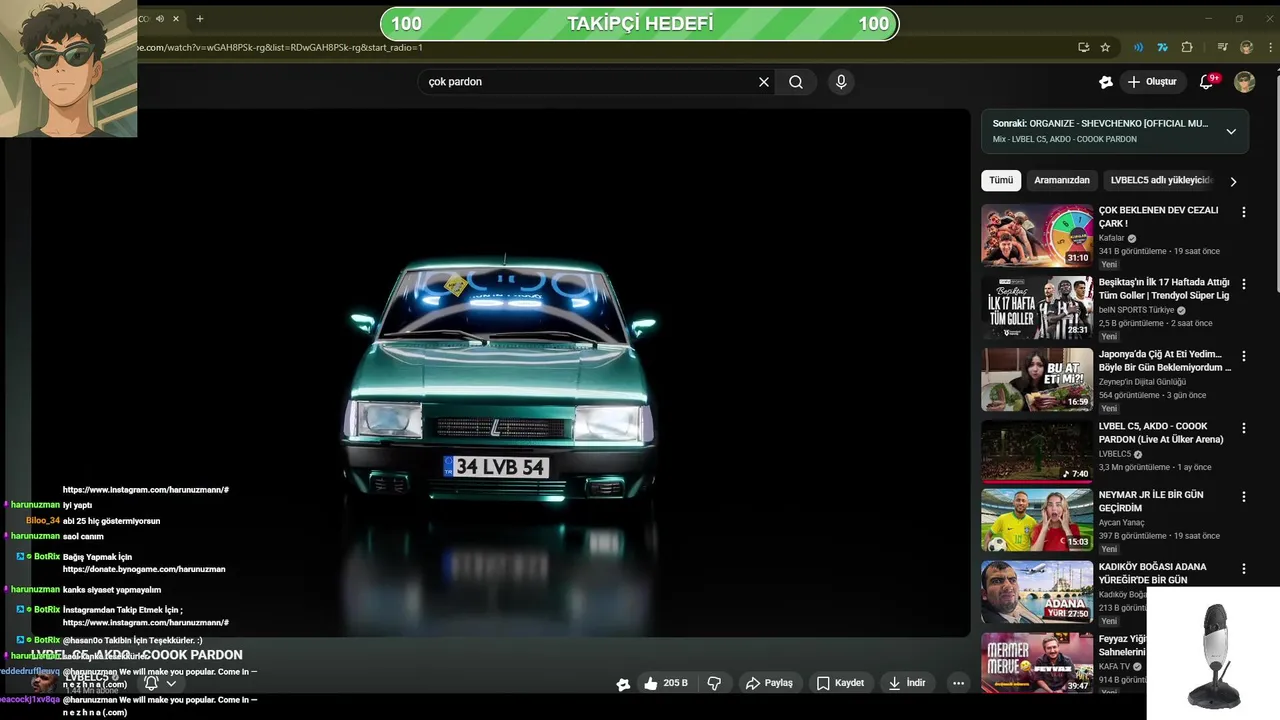Open the YouTube account avatar menu
1280x720 pixels.
(x=1244, y=82)
